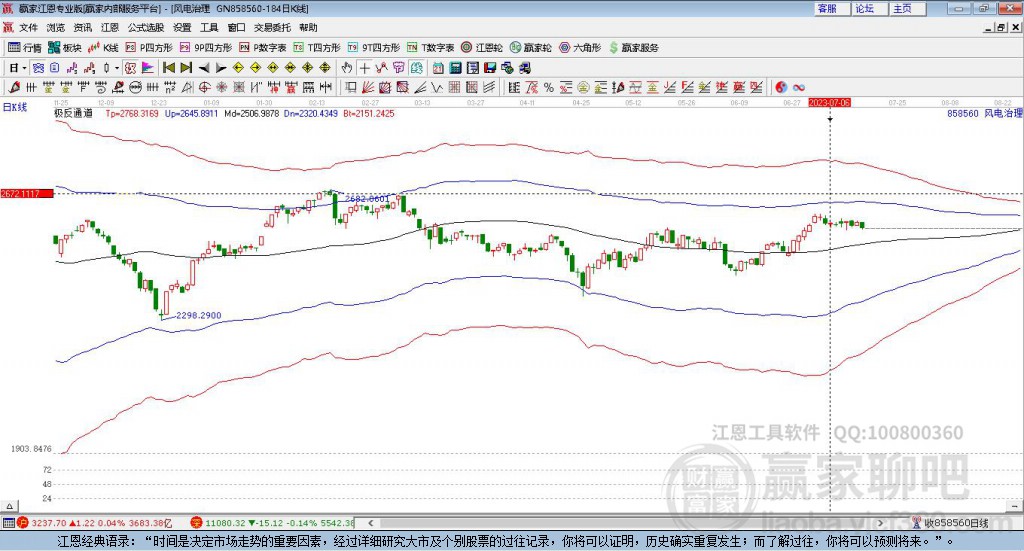Viewport: 1024px width, 551px height.
Task: Open the P数字表 tool
Action: pos(263,48)
